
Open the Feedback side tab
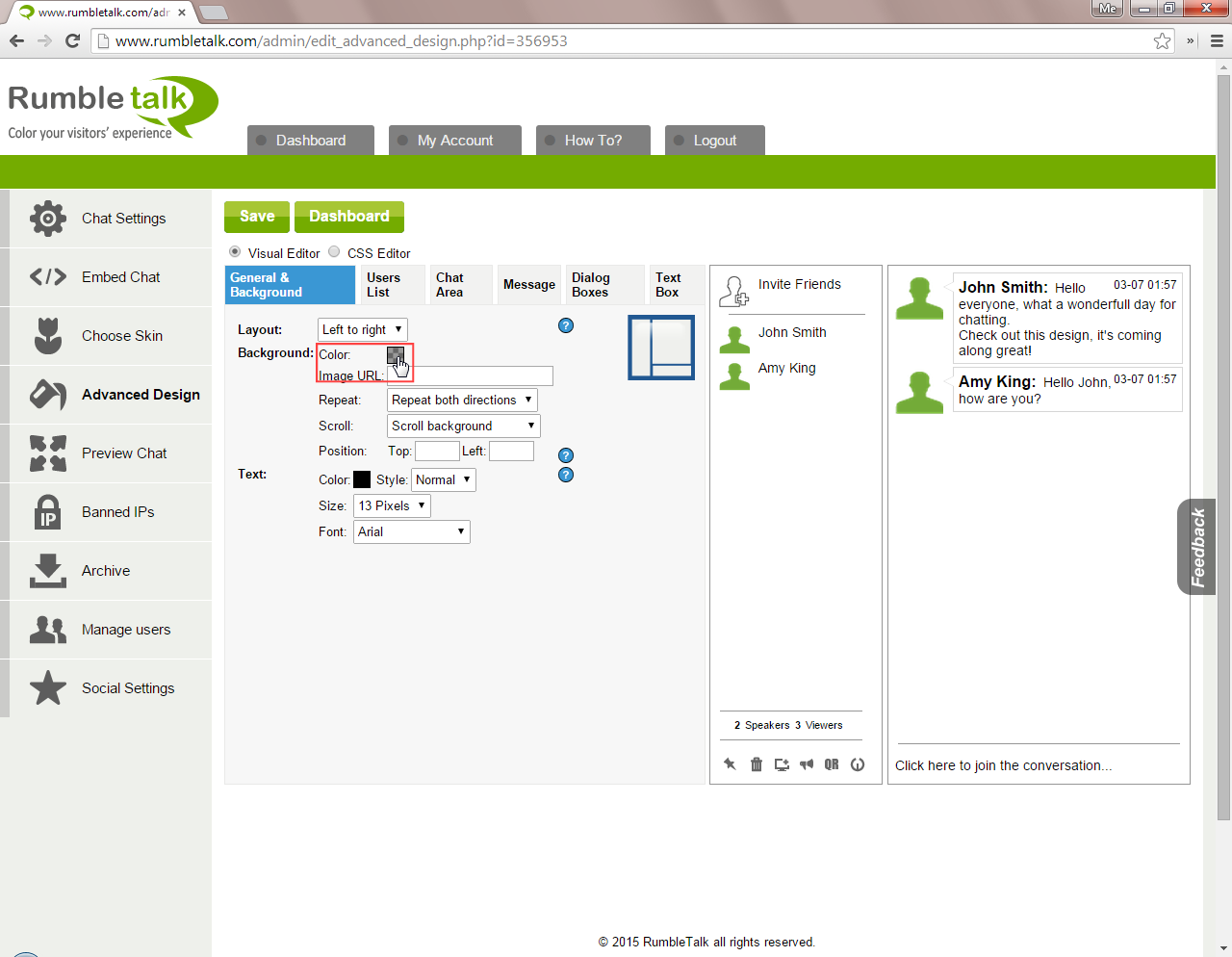point(1196,547)
